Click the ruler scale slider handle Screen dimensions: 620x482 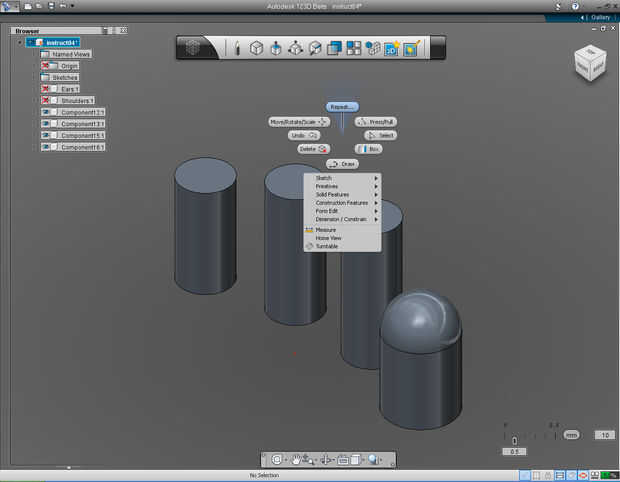[515, 440]
